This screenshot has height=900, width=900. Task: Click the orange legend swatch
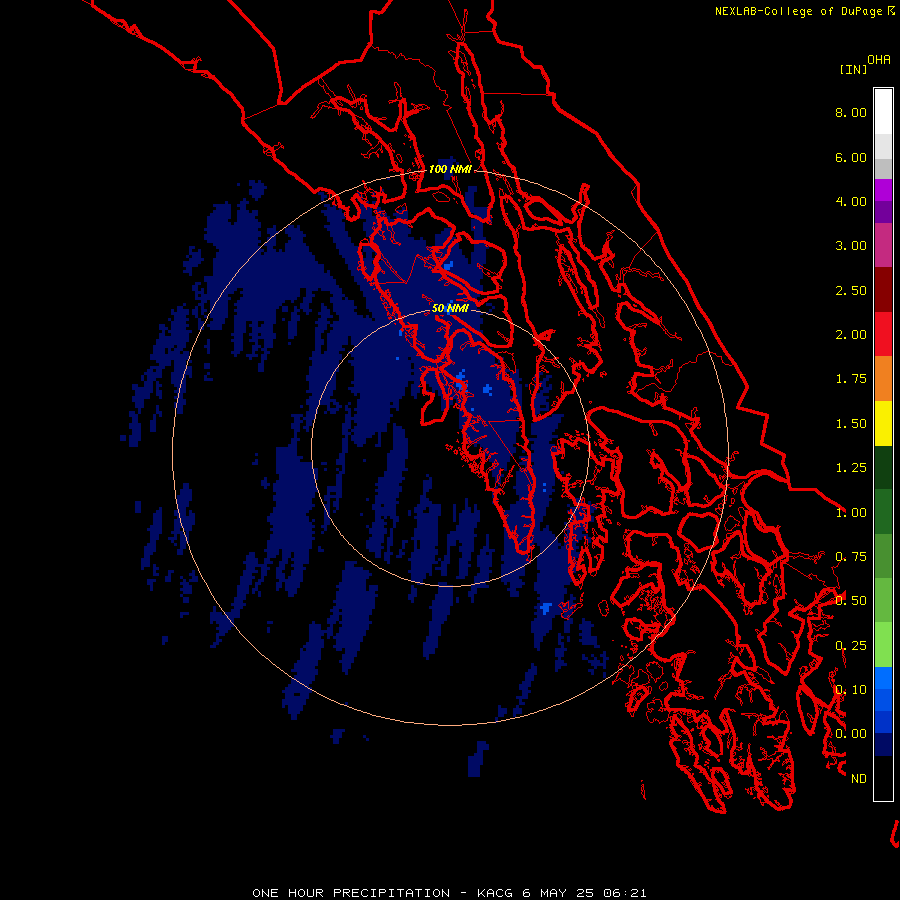pos(883,379)
